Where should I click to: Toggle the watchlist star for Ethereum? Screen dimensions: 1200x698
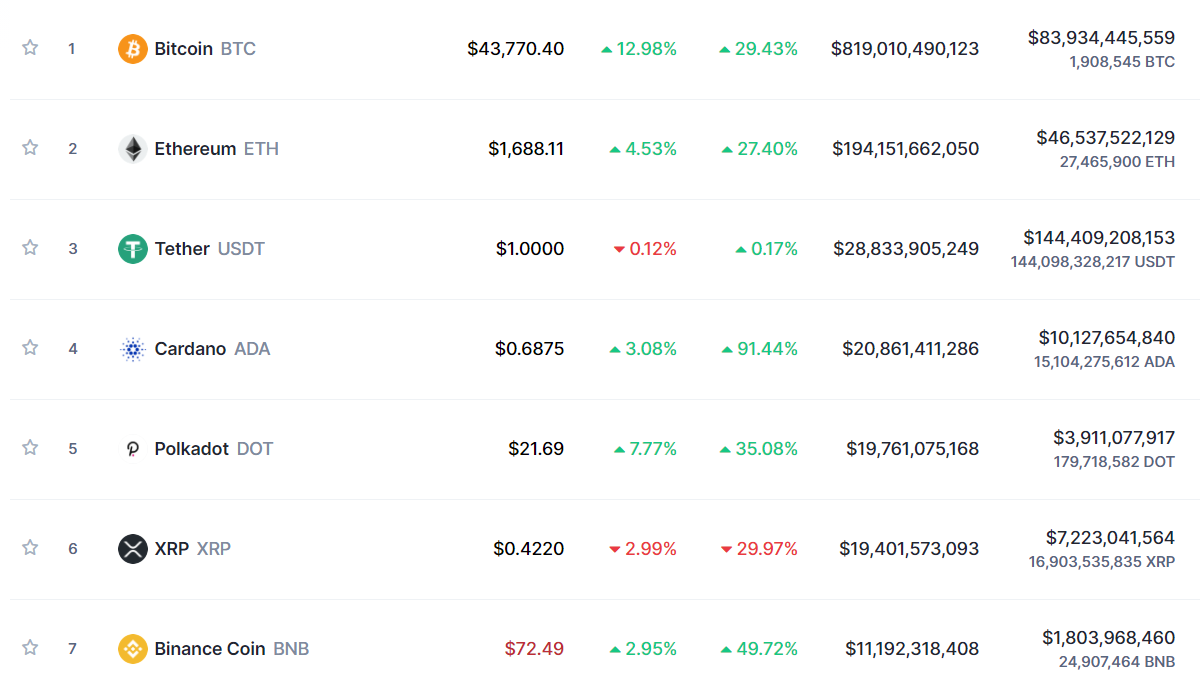pos(30,147)
